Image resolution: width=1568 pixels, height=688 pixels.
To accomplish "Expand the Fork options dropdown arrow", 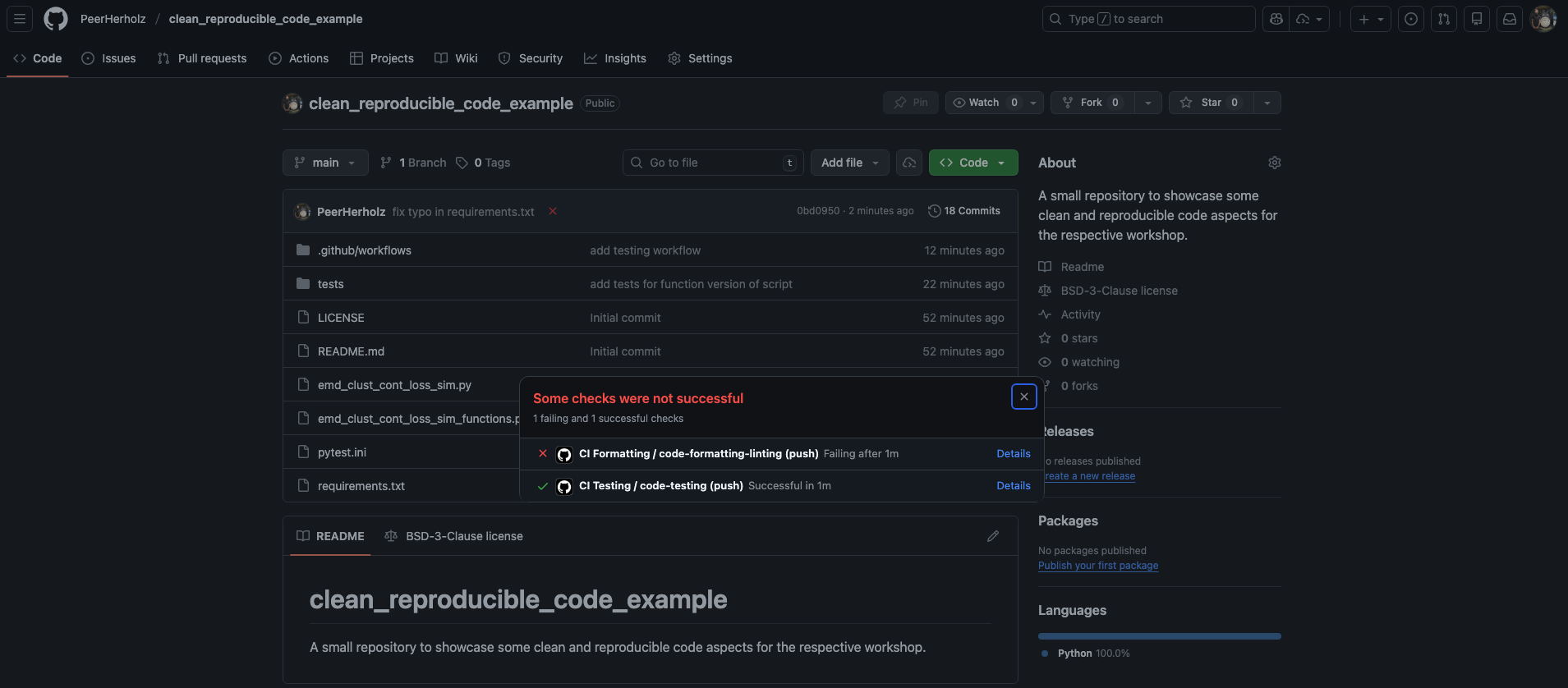I will click(x=1148, y=103).
